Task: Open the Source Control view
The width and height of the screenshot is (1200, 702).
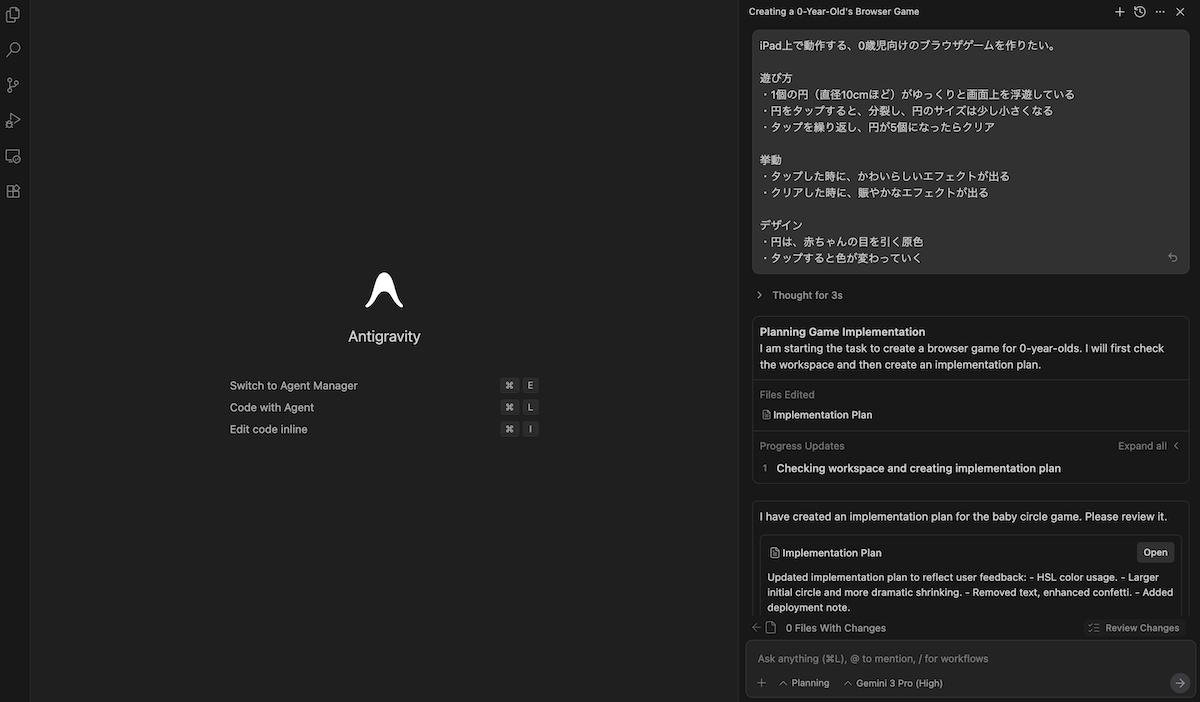Action: [13, 85]
